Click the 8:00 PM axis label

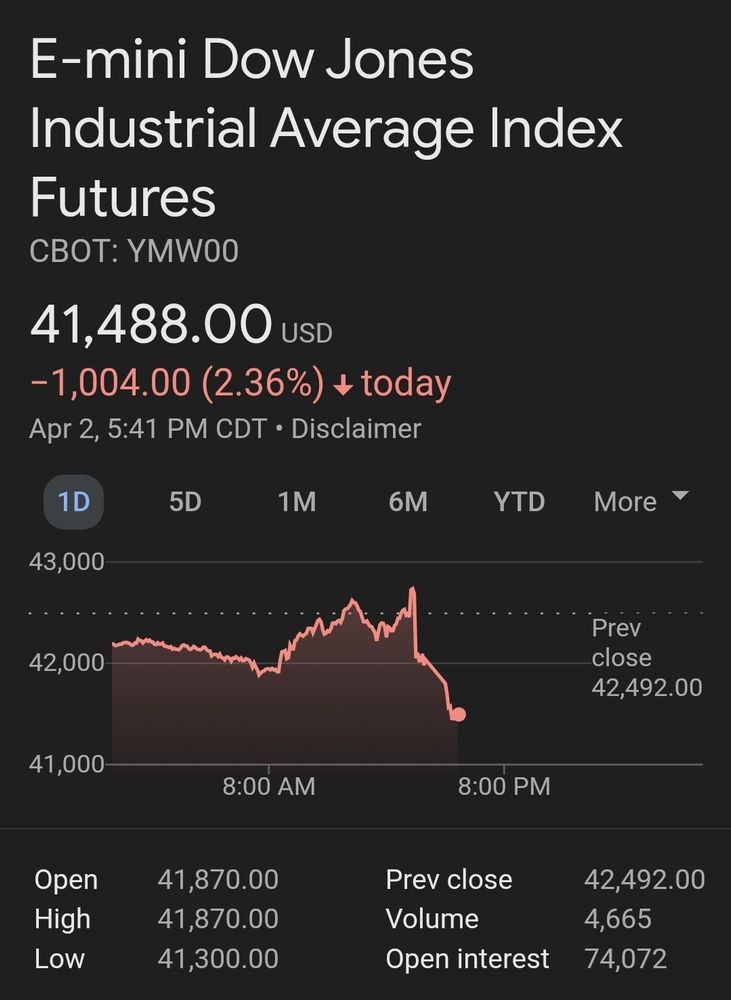click(x=504, y=786)
